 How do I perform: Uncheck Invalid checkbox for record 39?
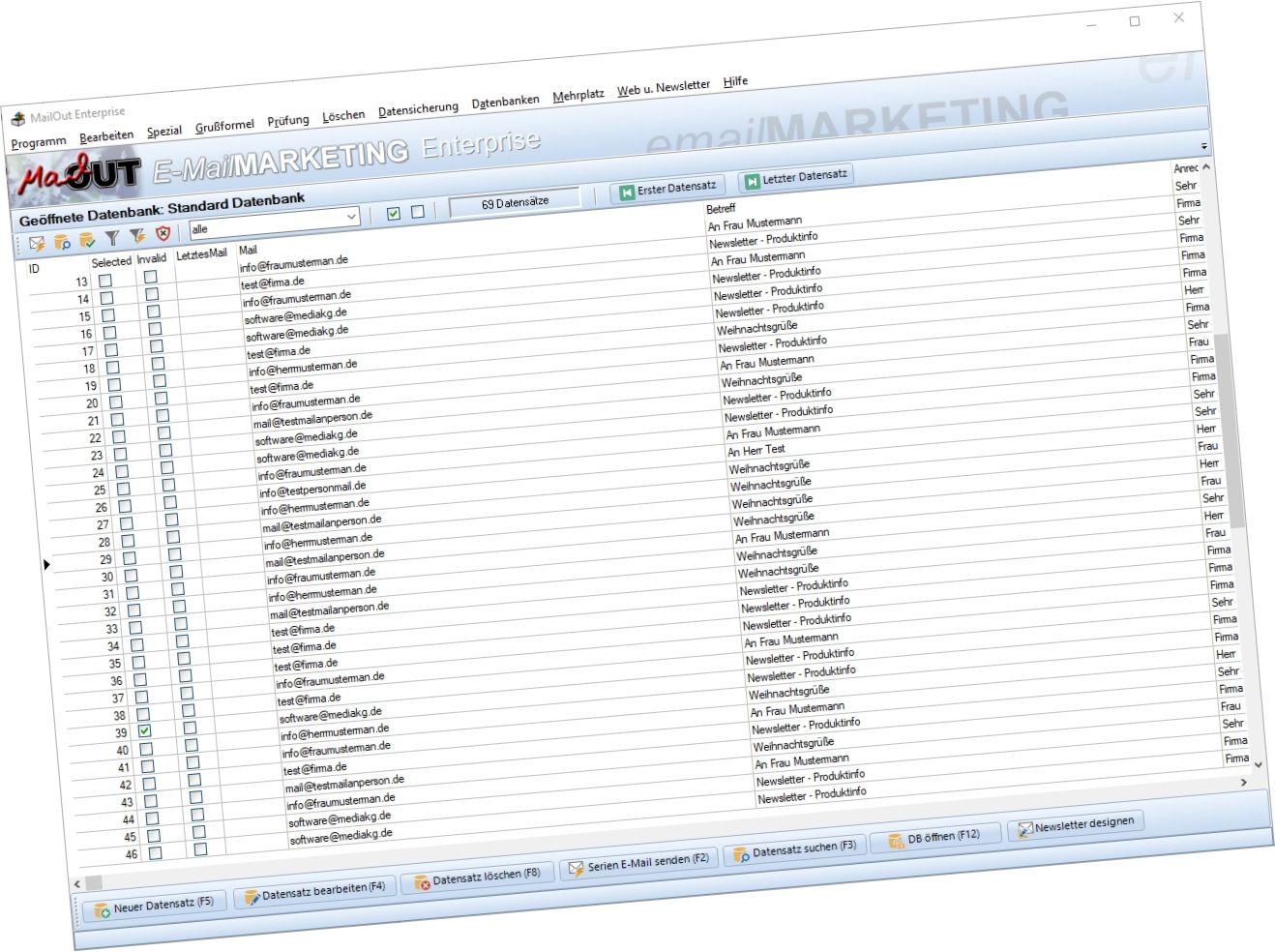coord(190,728)
